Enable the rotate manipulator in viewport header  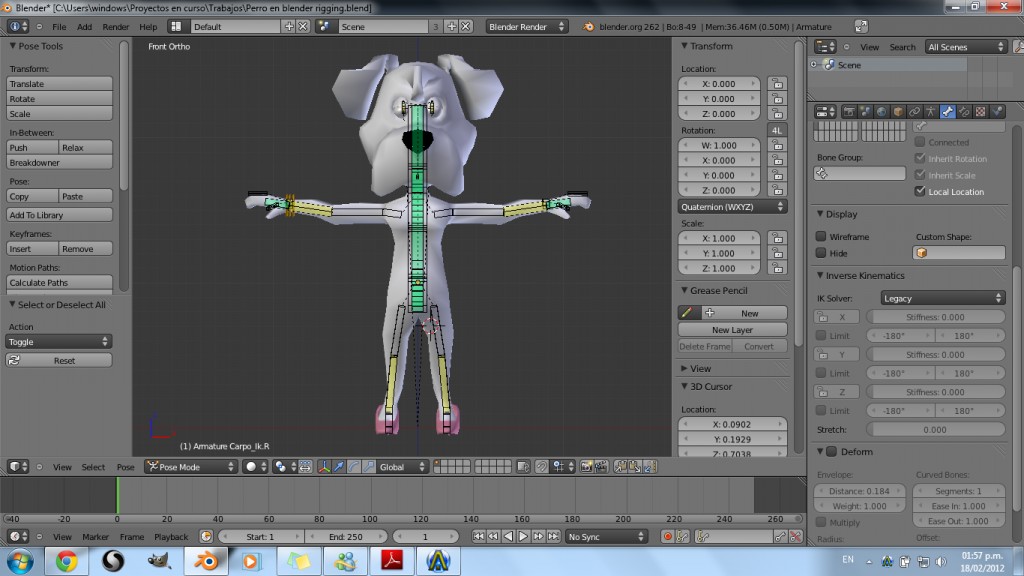pos(354,466)
